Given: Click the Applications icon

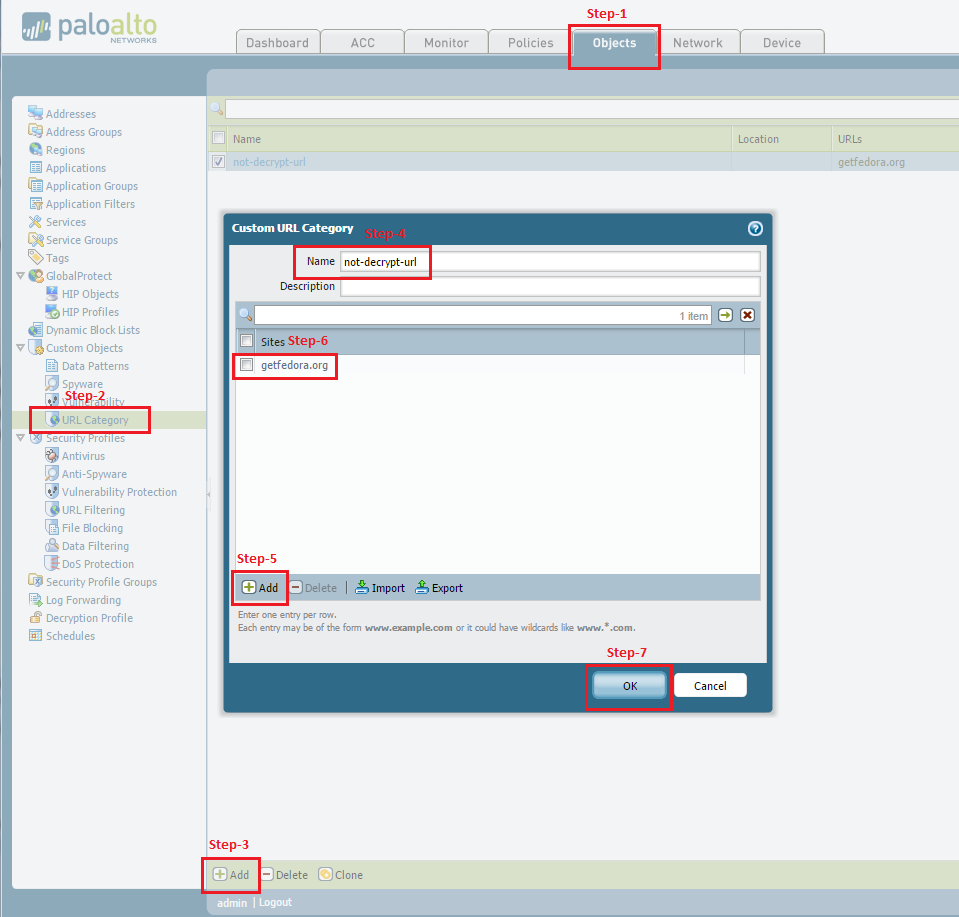Looking at the screenshot, I should pos(35,167).
